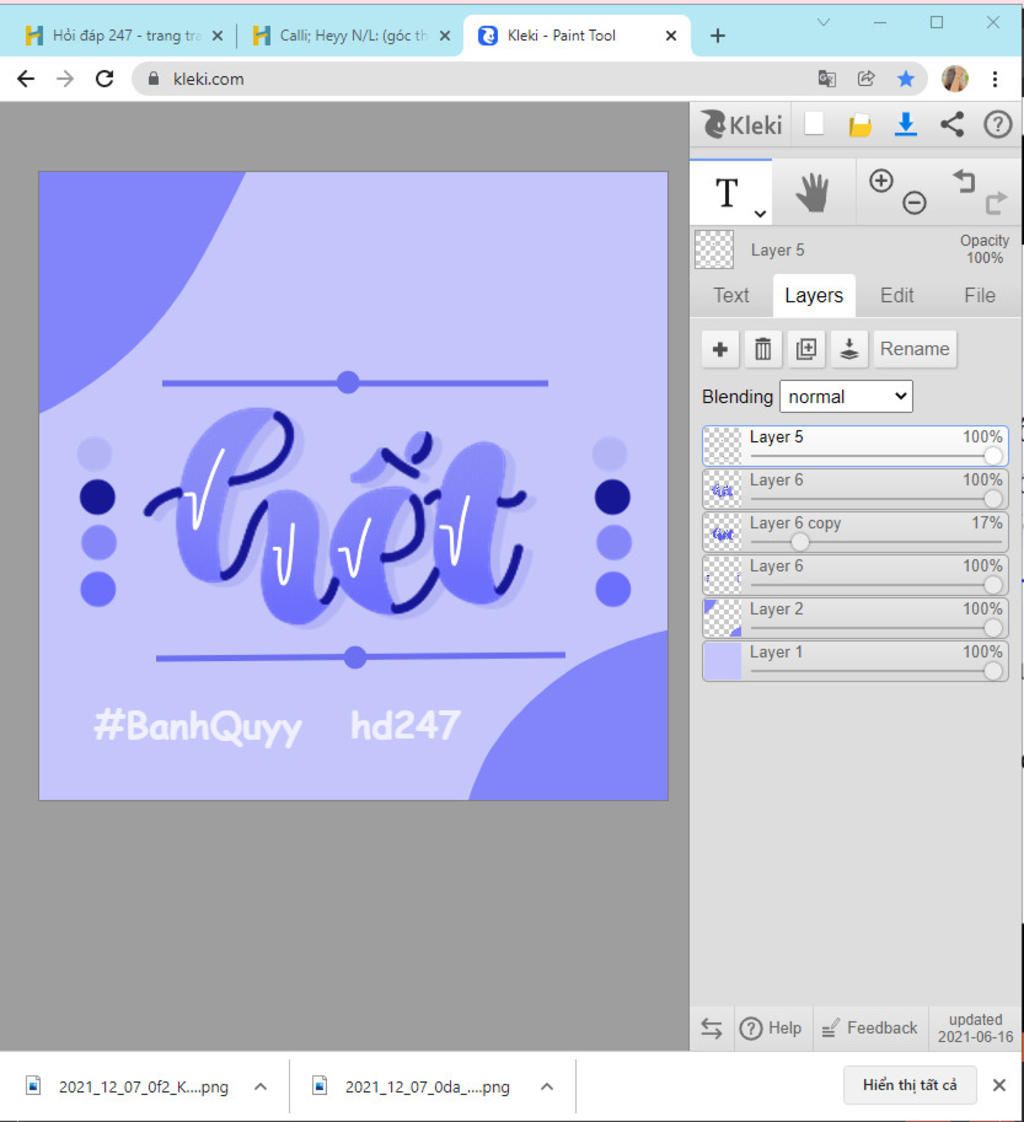Open a new browser tab
The height and width of the screenshot is (1122, 1024).
[718, 35]
